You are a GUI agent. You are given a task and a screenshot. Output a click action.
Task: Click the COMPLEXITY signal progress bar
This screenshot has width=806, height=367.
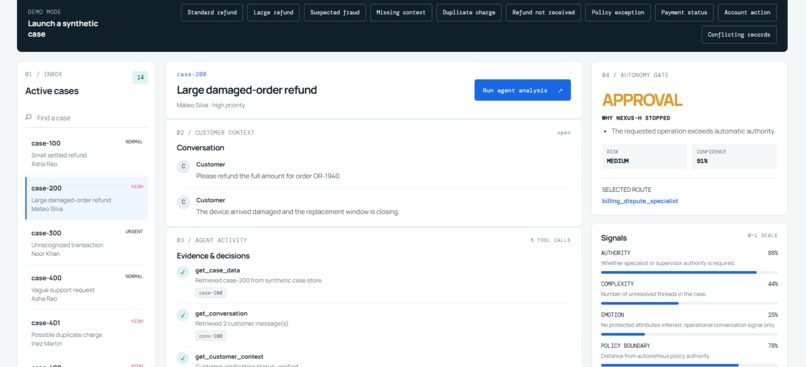coord(689,303)
